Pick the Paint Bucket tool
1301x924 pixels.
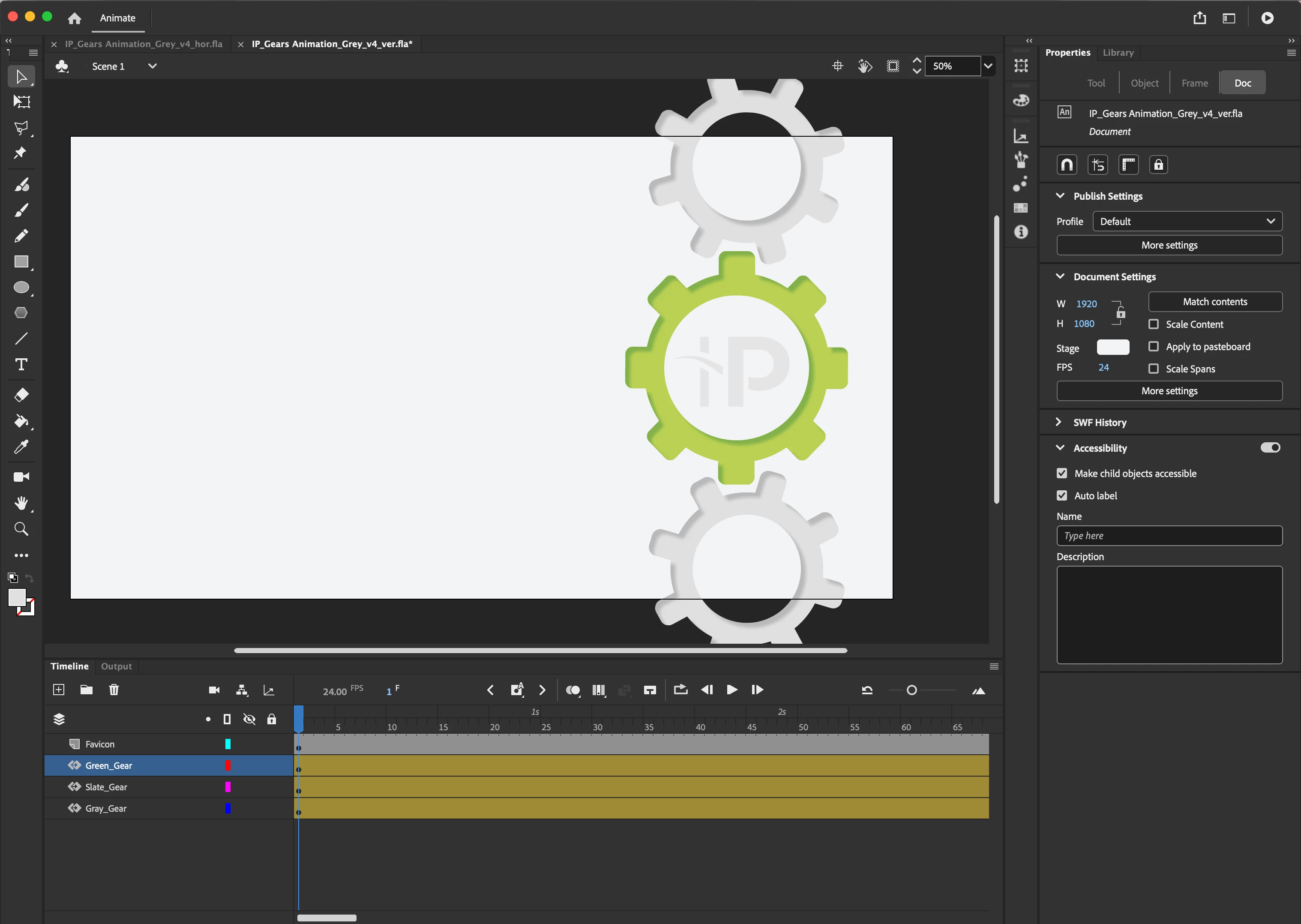(21, 421)
